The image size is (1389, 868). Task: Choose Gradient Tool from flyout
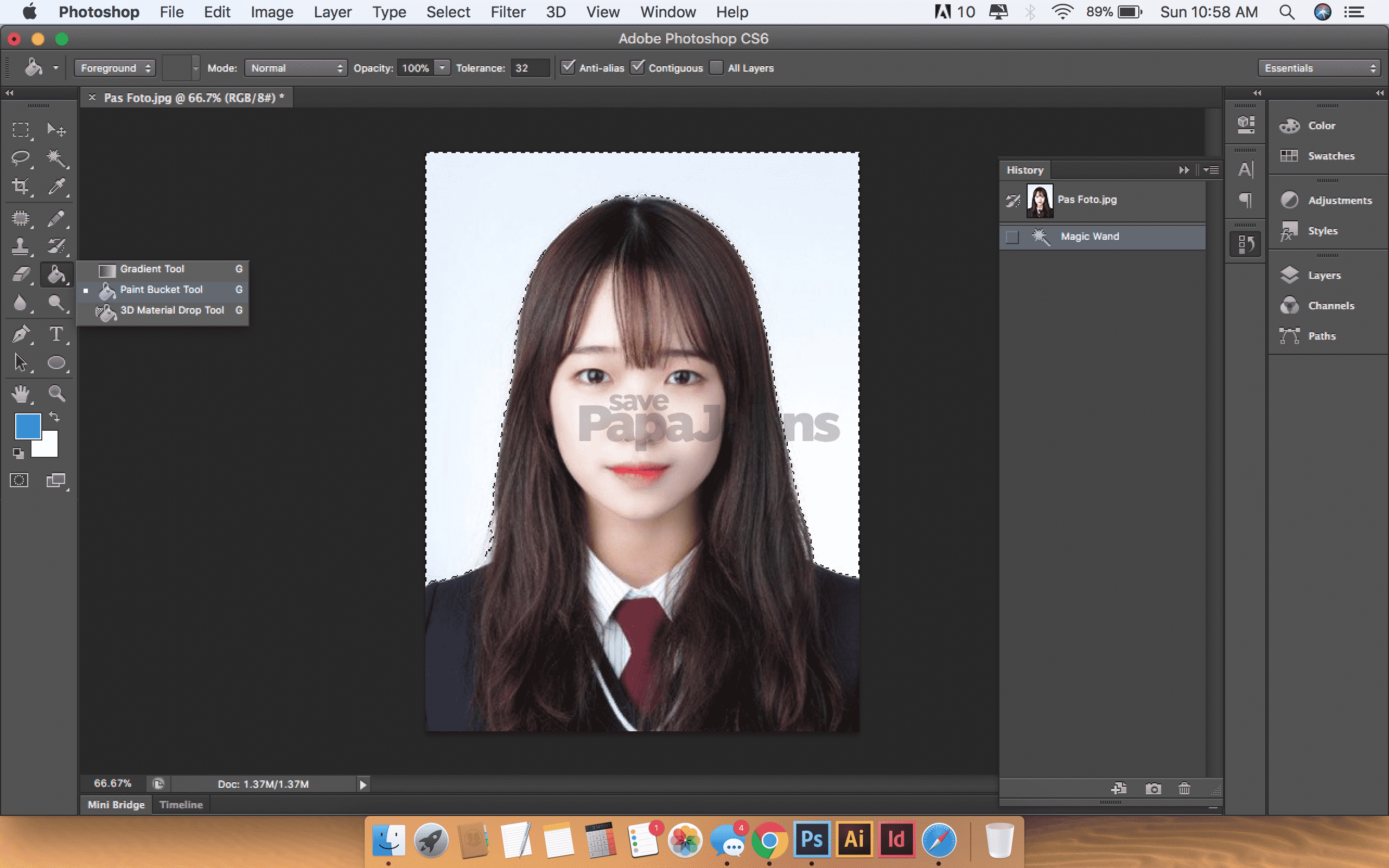click(162, 269)
